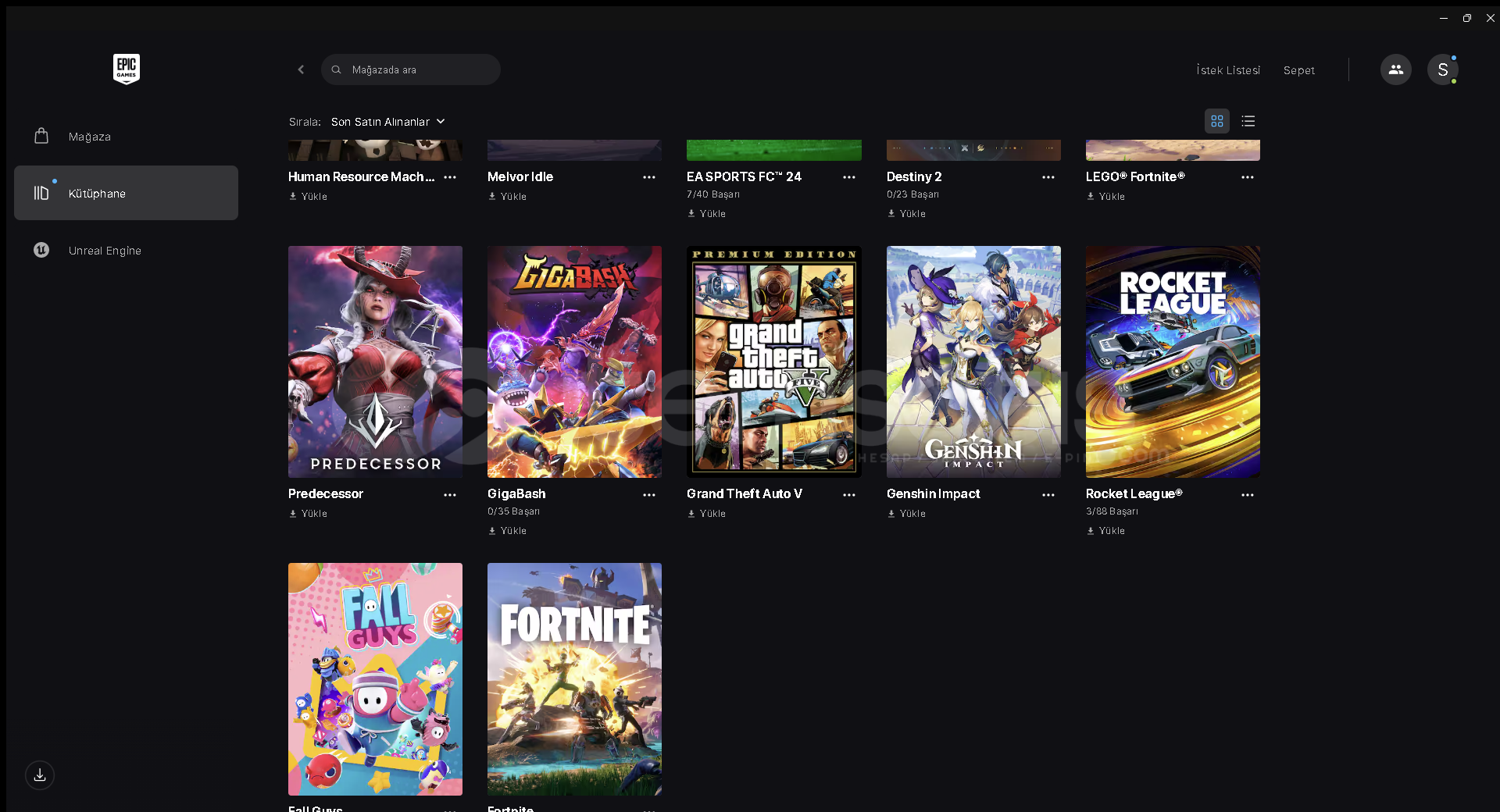Click the Epic Games logo
The width and height of the screenshot is (1500, 812).
pos(126,69)
